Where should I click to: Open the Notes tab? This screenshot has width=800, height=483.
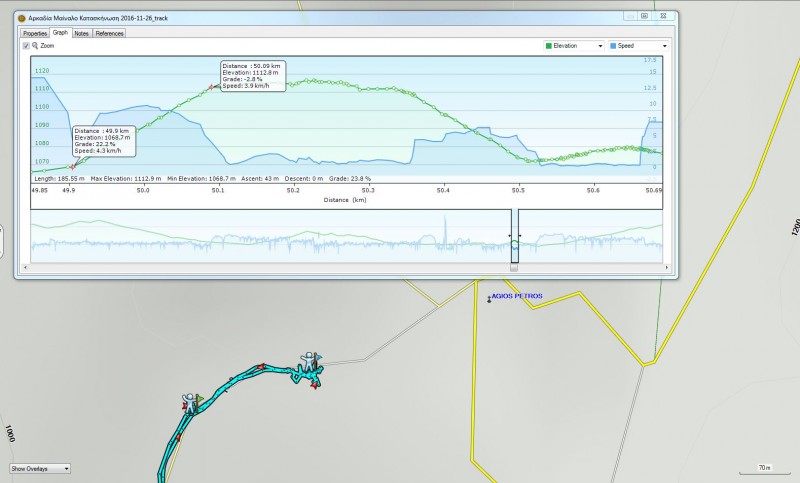point(82,33)
